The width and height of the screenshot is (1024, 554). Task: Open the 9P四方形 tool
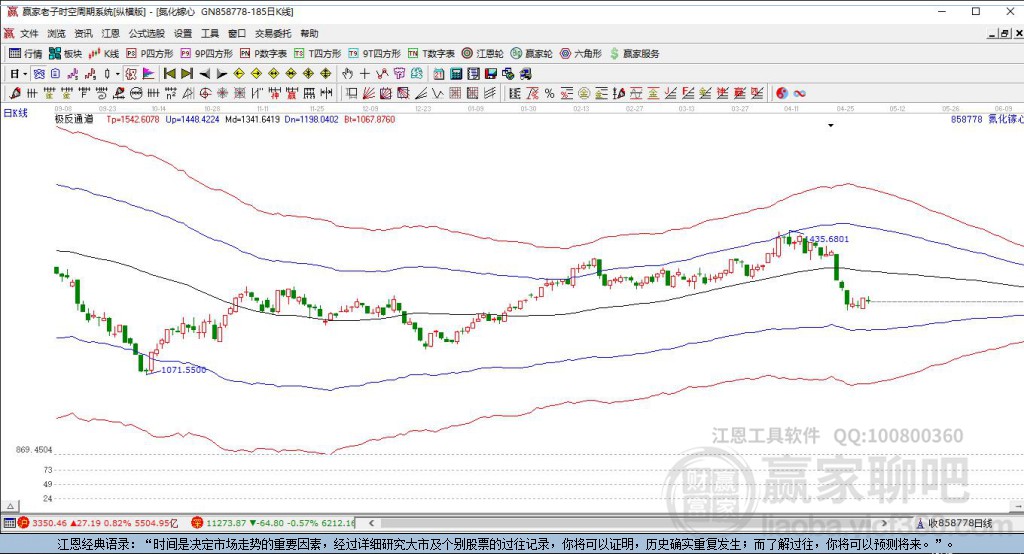206,54
